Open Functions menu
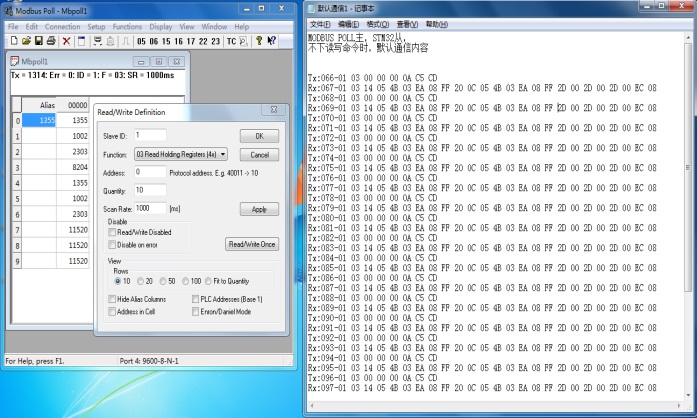The height and width of the screenshot is (418, 697). coord(127,27)
